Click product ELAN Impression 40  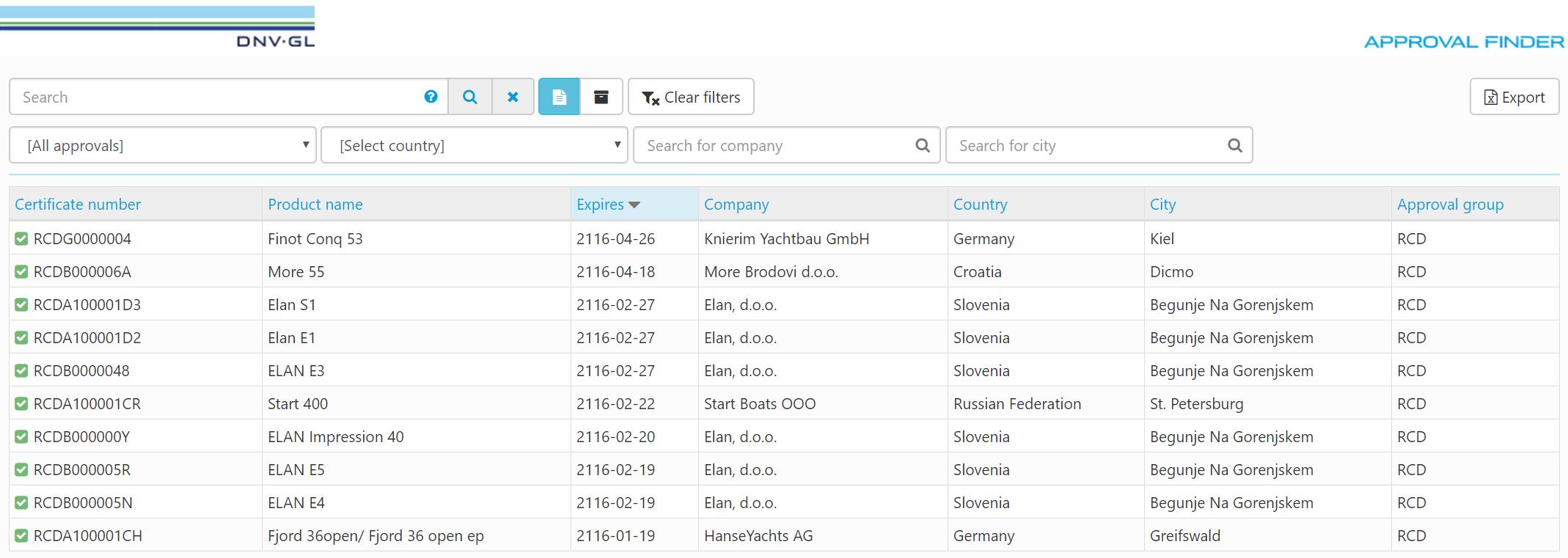click(x=336, y=436)
